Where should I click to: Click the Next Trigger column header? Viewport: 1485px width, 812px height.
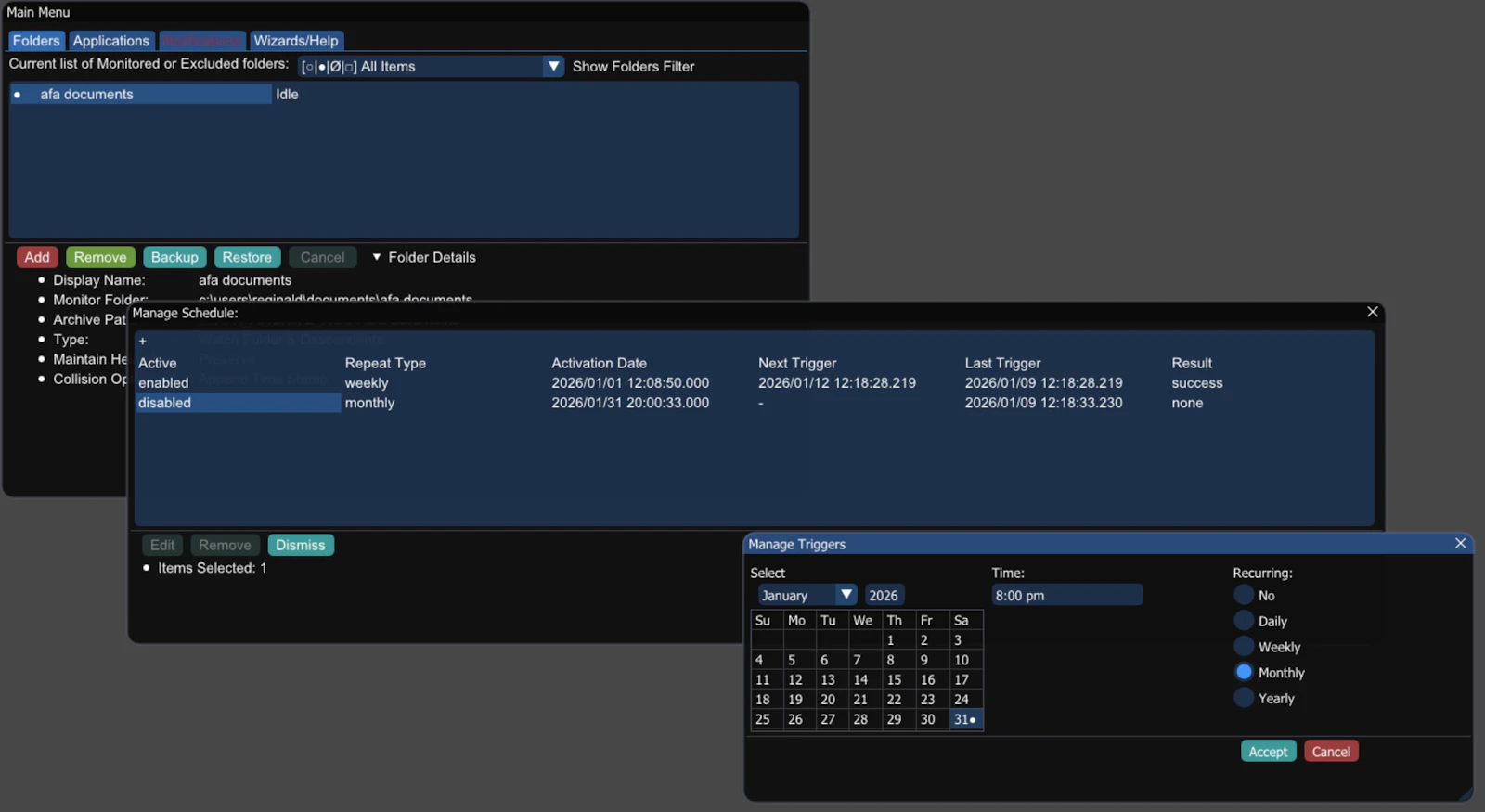click(x=797, y=364)
